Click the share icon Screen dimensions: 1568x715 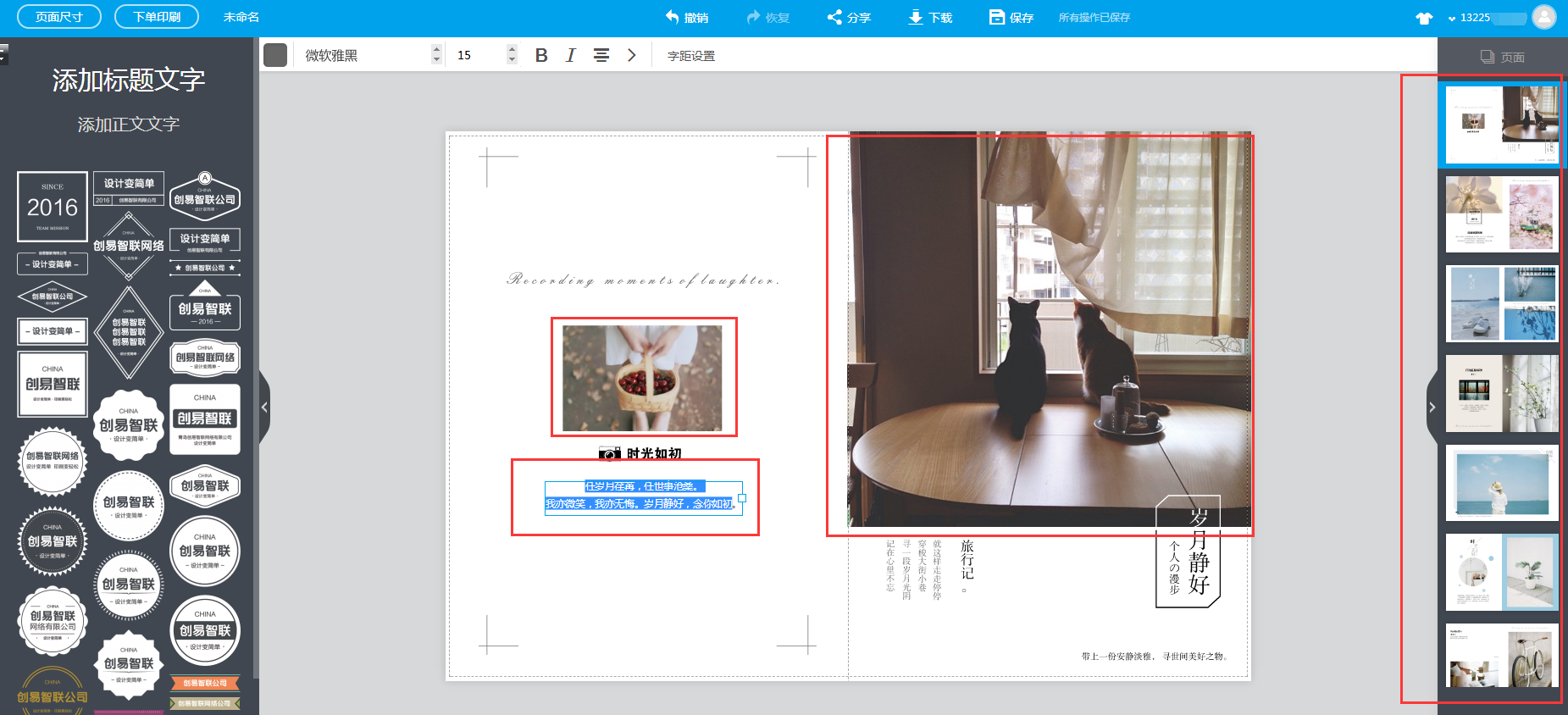tap(834, 17)
